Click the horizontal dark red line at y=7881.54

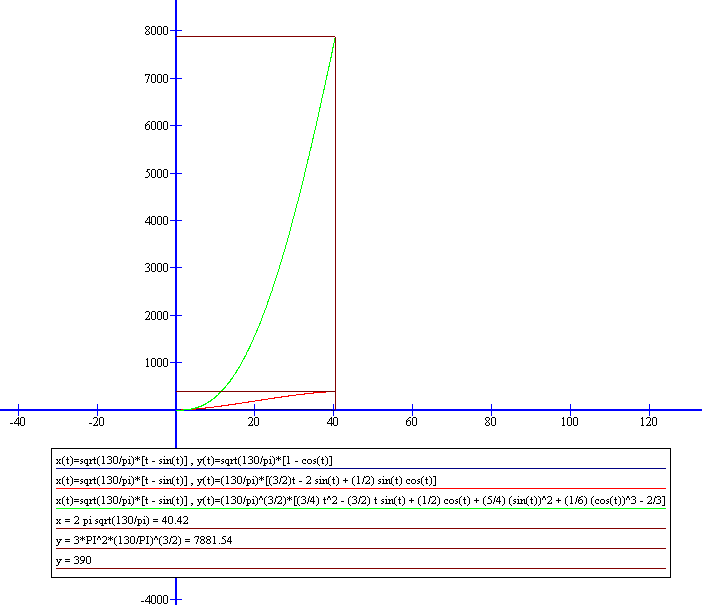coord(256,36)
